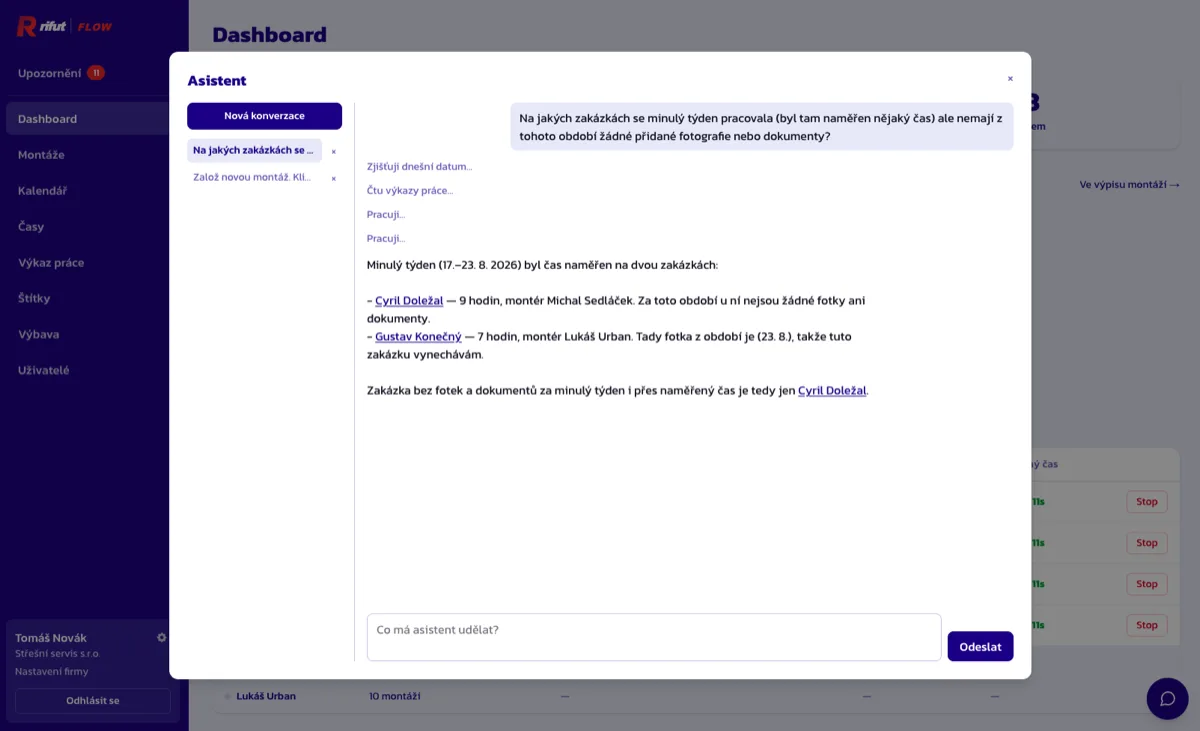This screenshot has height=731, width=1200.
Task: Click the Tomáš Novák user name
Action: coord(51,638)
